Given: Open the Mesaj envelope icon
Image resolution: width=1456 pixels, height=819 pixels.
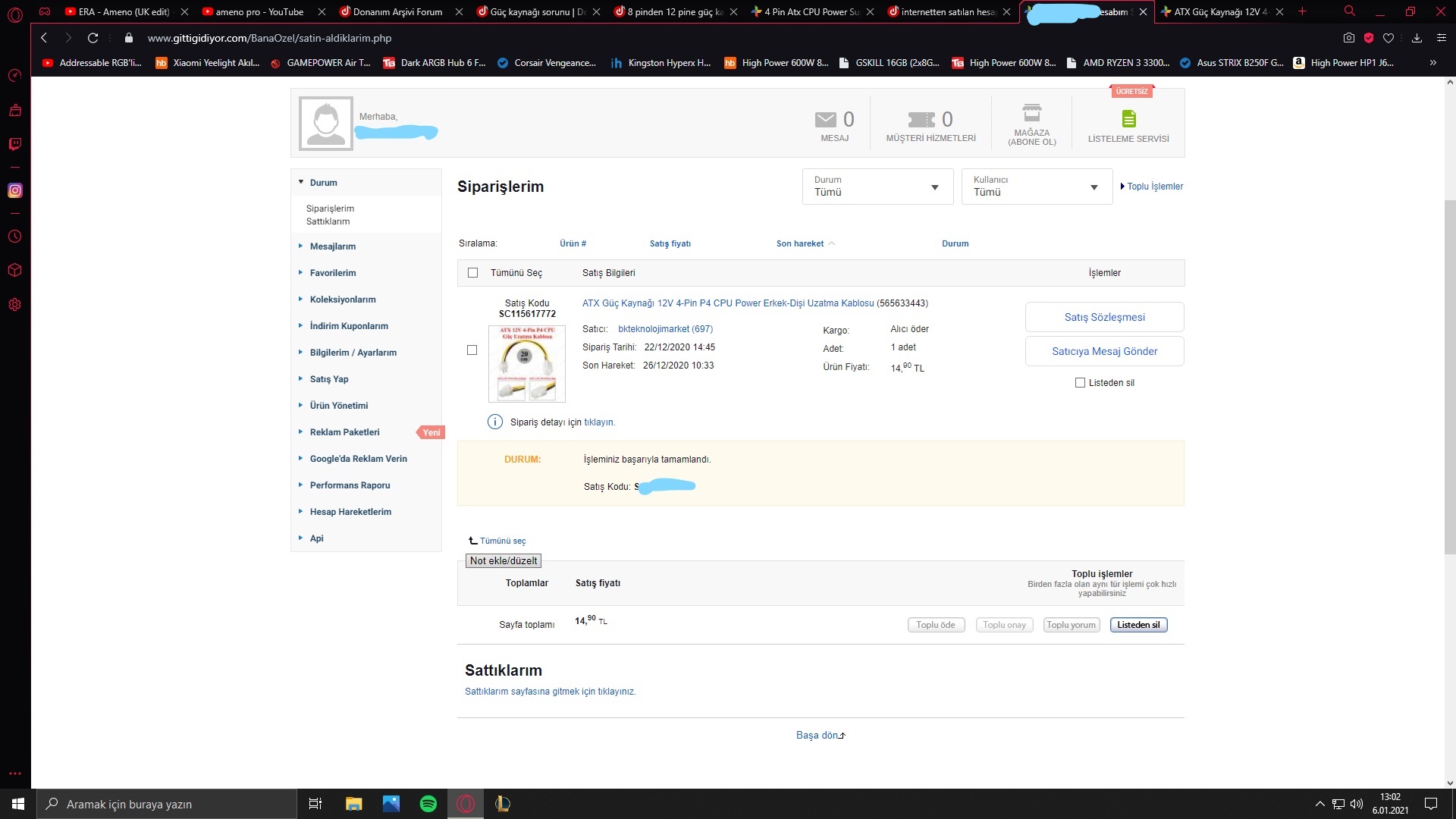Looking at the screenshot, I should [x=825, y=120].
